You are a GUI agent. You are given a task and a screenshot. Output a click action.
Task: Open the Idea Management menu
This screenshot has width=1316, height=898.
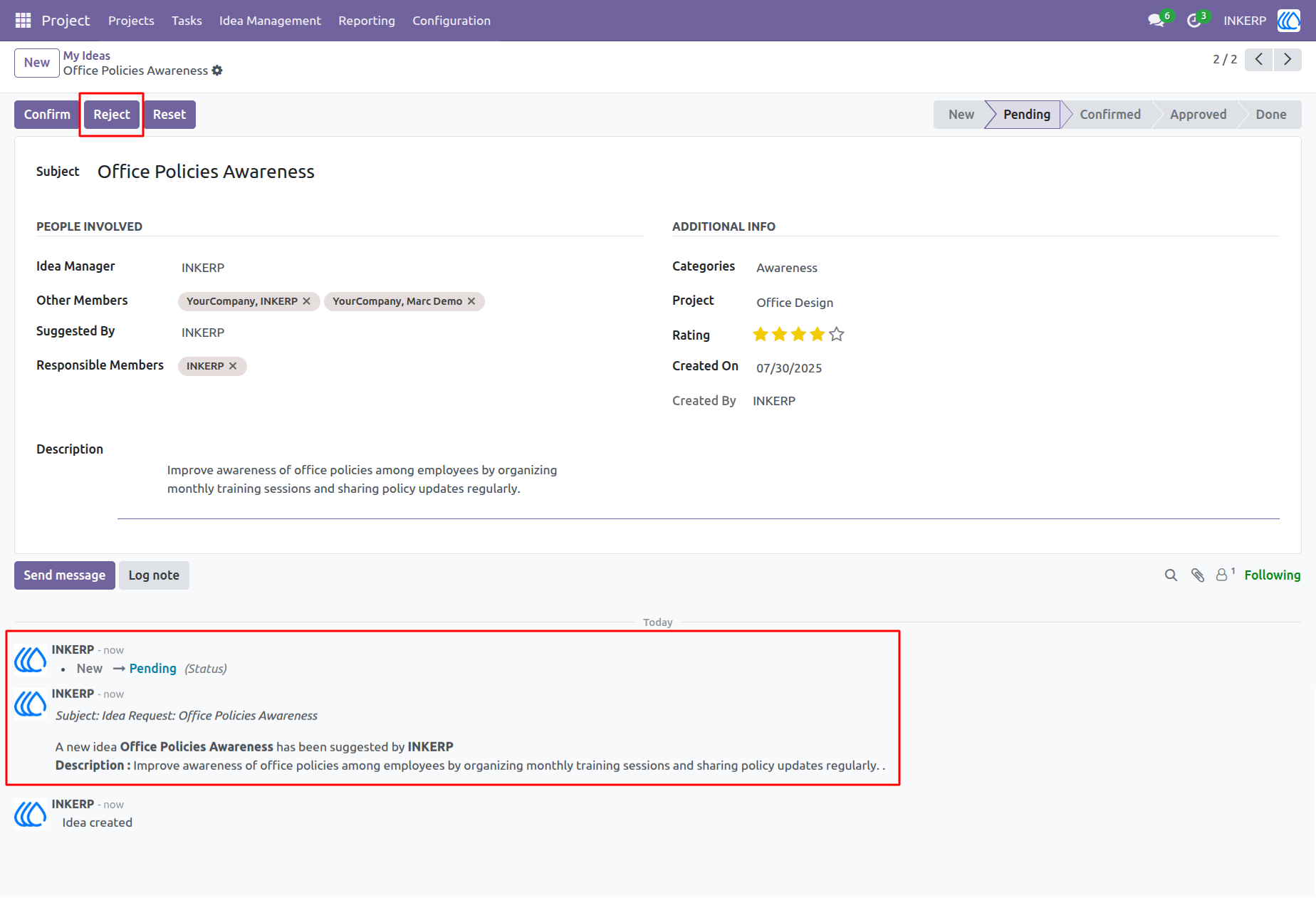(x=270, y=21)
